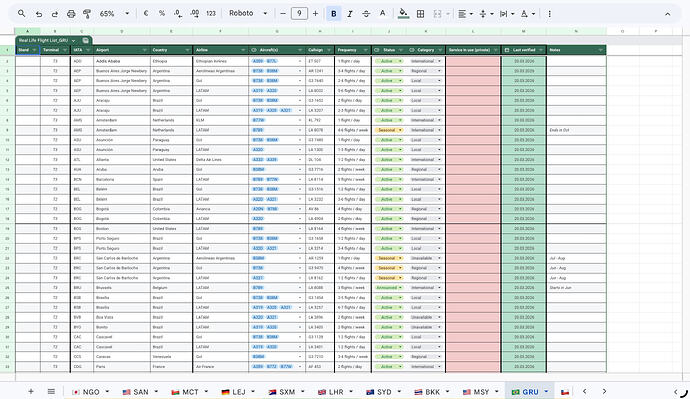
Task: Select the Stand header cell
Action: pos(28,50)
